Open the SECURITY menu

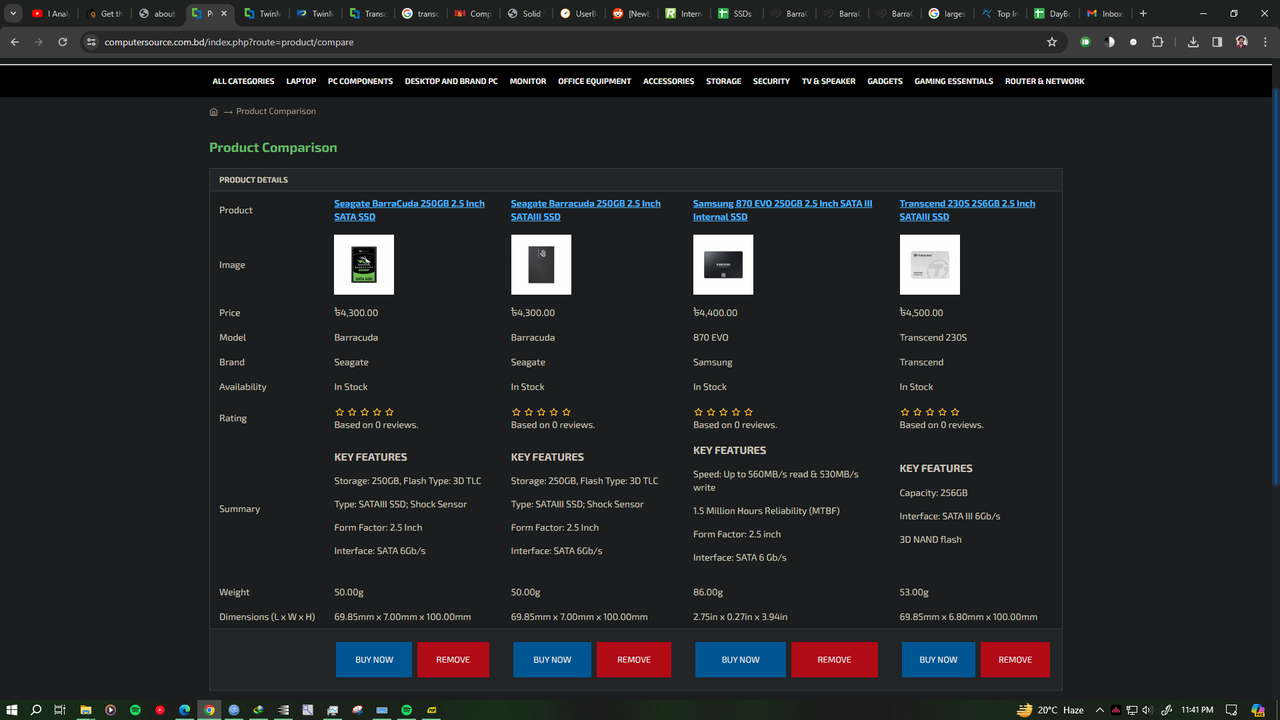771,81
